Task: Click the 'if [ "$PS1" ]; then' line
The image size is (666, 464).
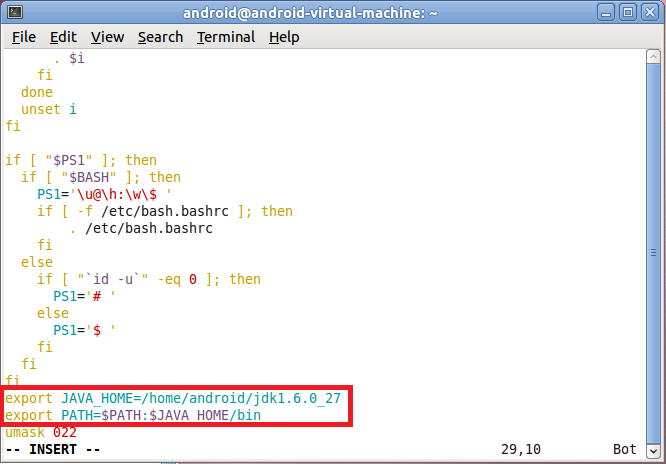Action: (x=81, y=160)
